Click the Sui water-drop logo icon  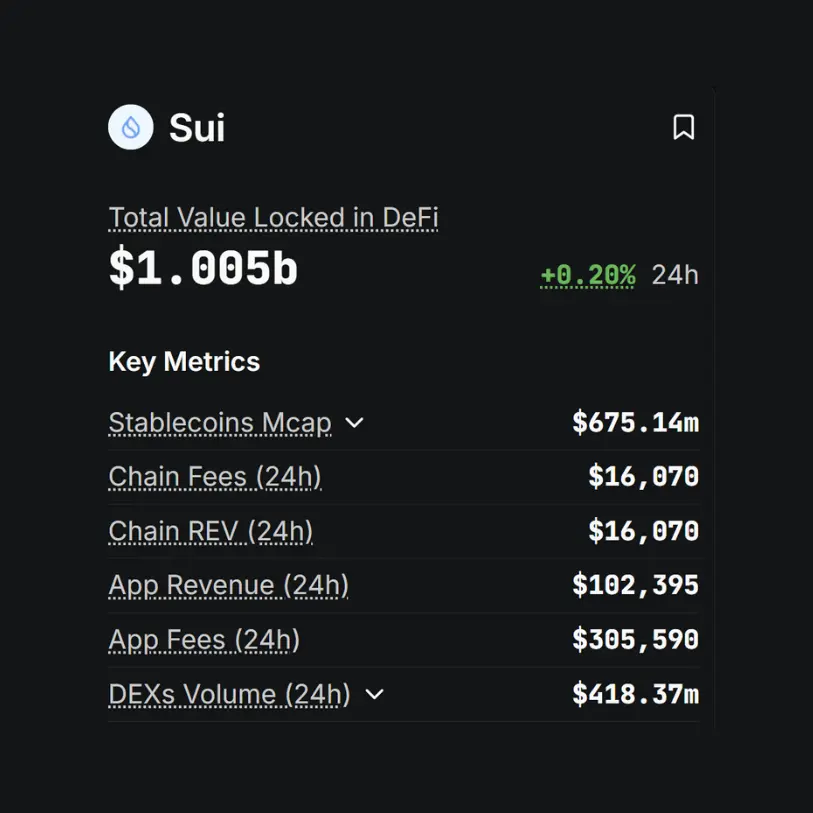click(131, 127)
